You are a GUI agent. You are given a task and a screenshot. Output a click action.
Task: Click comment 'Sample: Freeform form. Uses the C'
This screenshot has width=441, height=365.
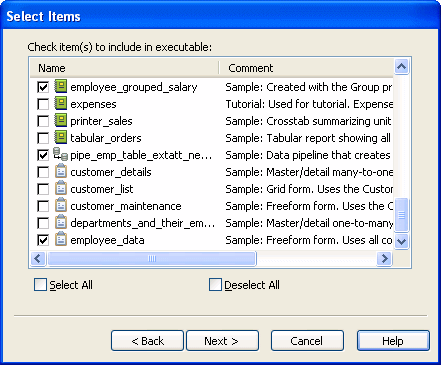point(309,206)
